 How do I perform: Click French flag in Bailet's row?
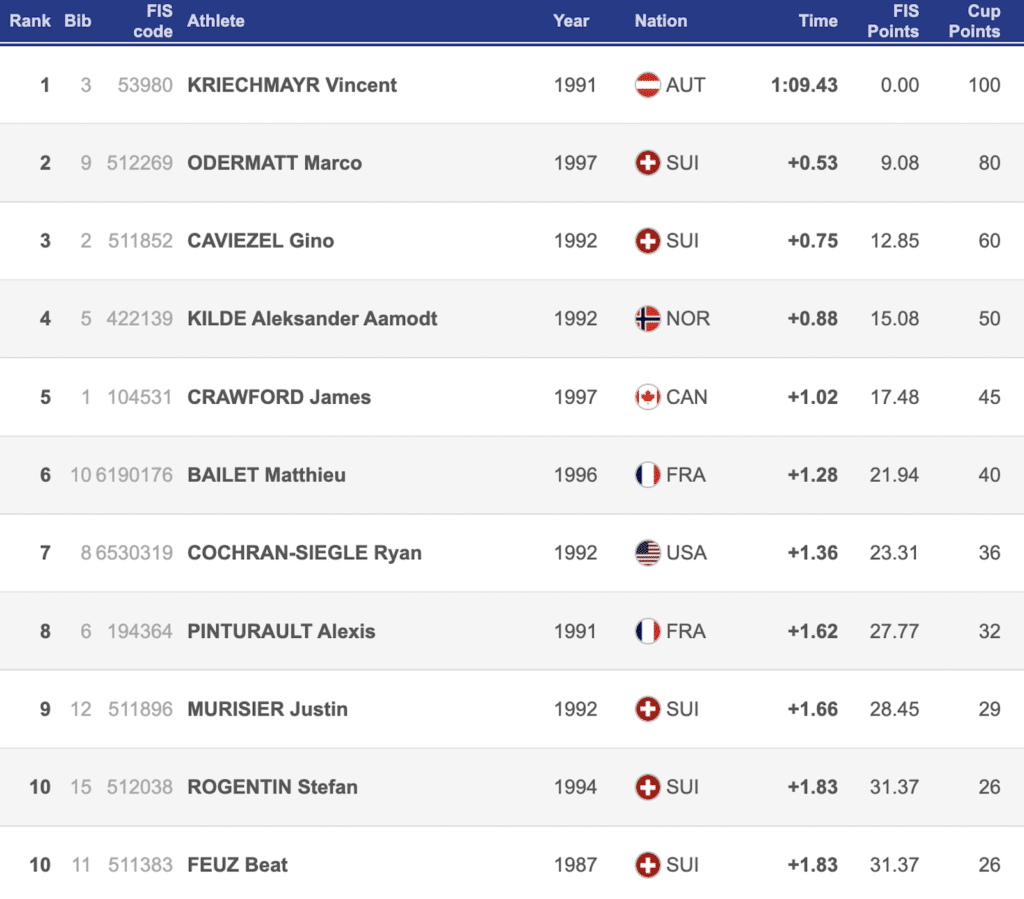pyautogui.click(x=648, y=475)
